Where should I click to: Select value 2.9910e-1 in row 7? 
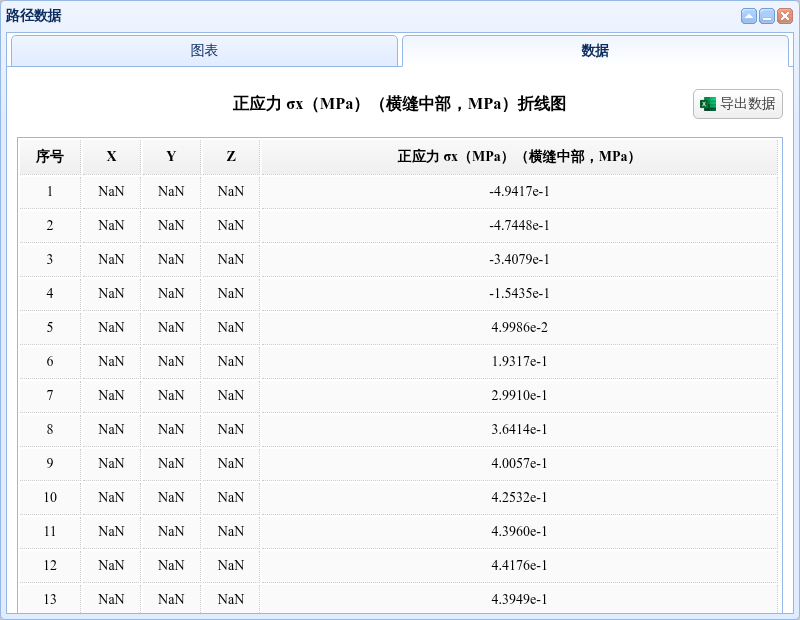(519, 395)
